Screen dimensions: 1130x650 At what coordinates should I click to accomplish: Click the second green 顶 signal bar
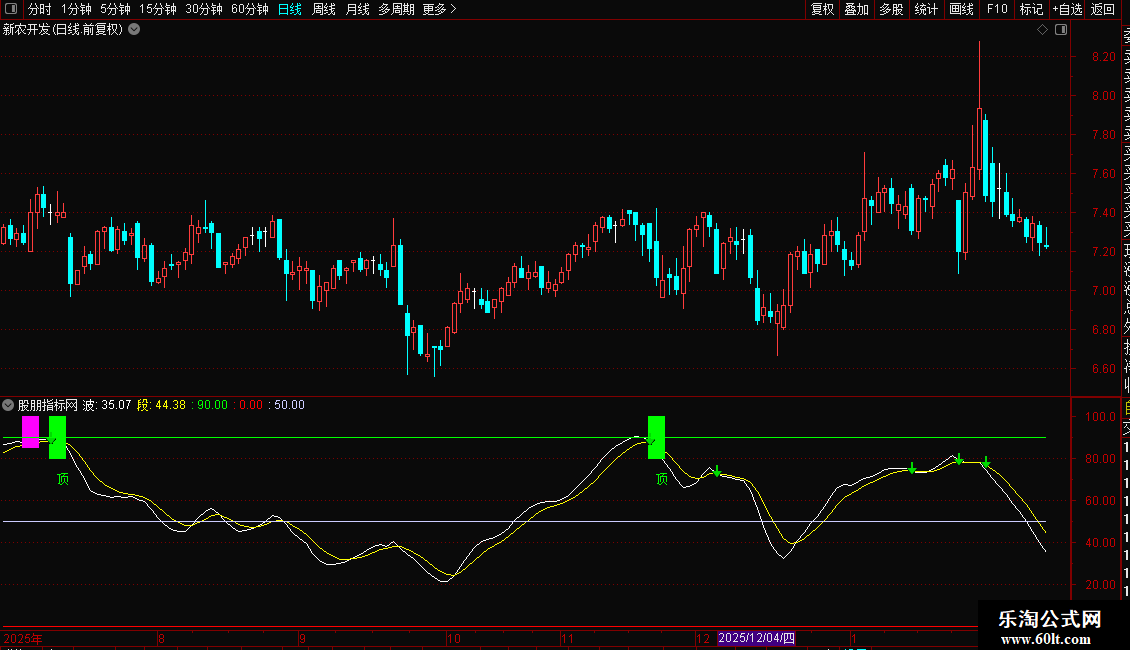[656, 437]
